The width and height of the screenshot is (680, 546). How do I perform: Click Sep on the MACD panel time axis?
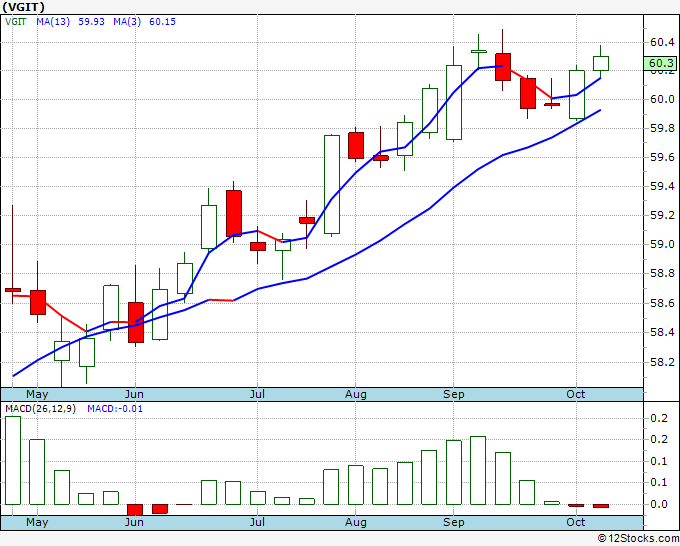coord(454,522)
